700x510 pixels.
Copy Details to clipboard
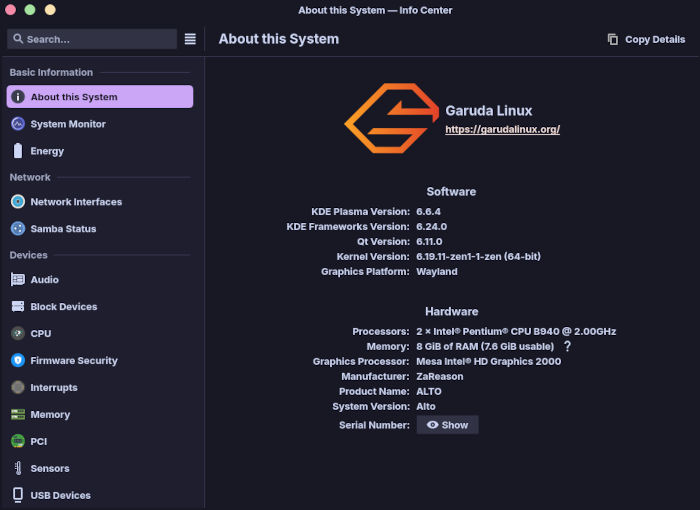point(646,39)
